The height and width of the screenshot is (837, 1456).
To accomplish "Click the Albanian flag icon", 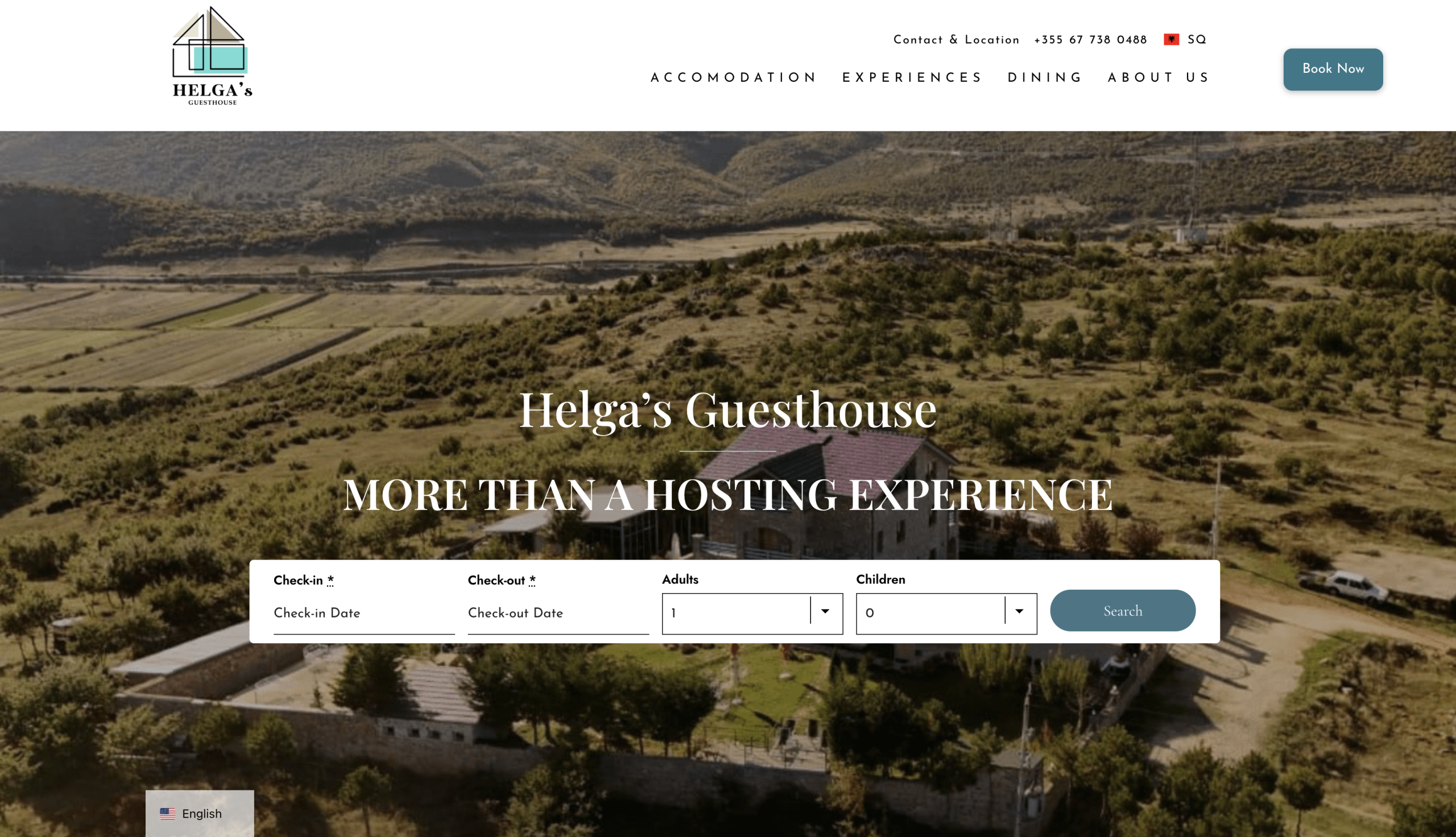I will 1171,40.
